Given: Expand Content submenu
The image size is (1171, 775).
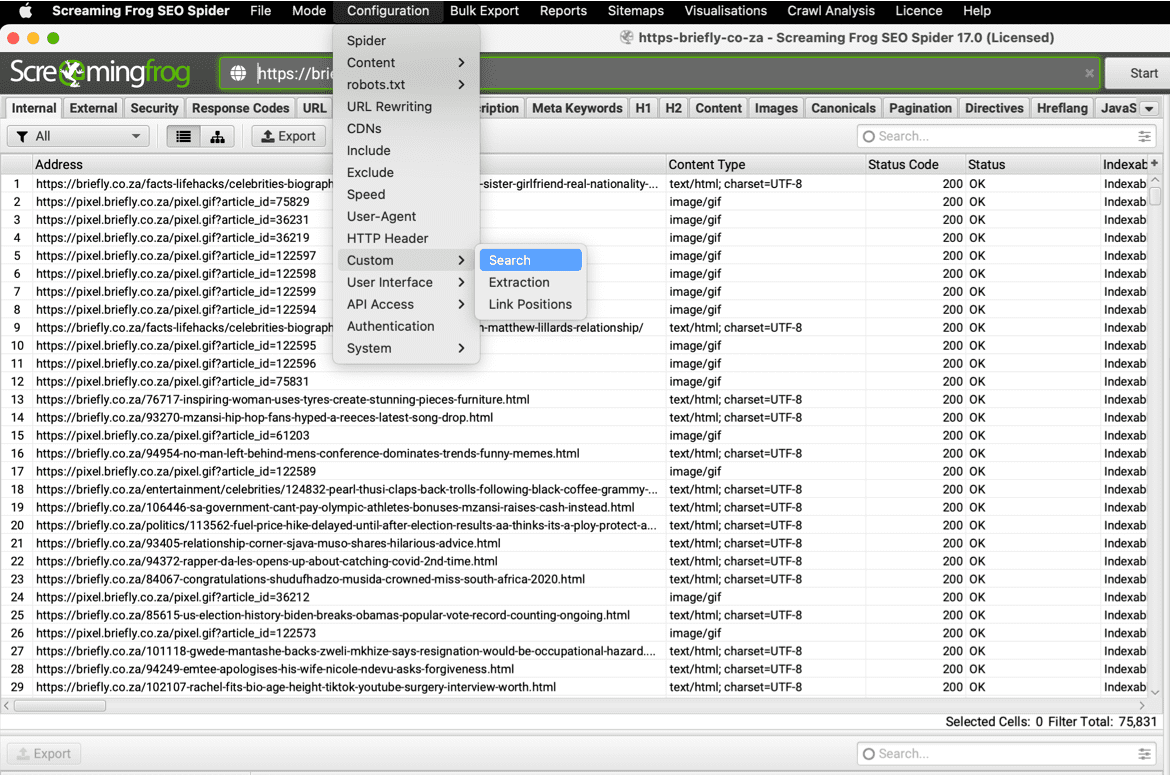Looking at the screenshot, I should tap(406, 63).
